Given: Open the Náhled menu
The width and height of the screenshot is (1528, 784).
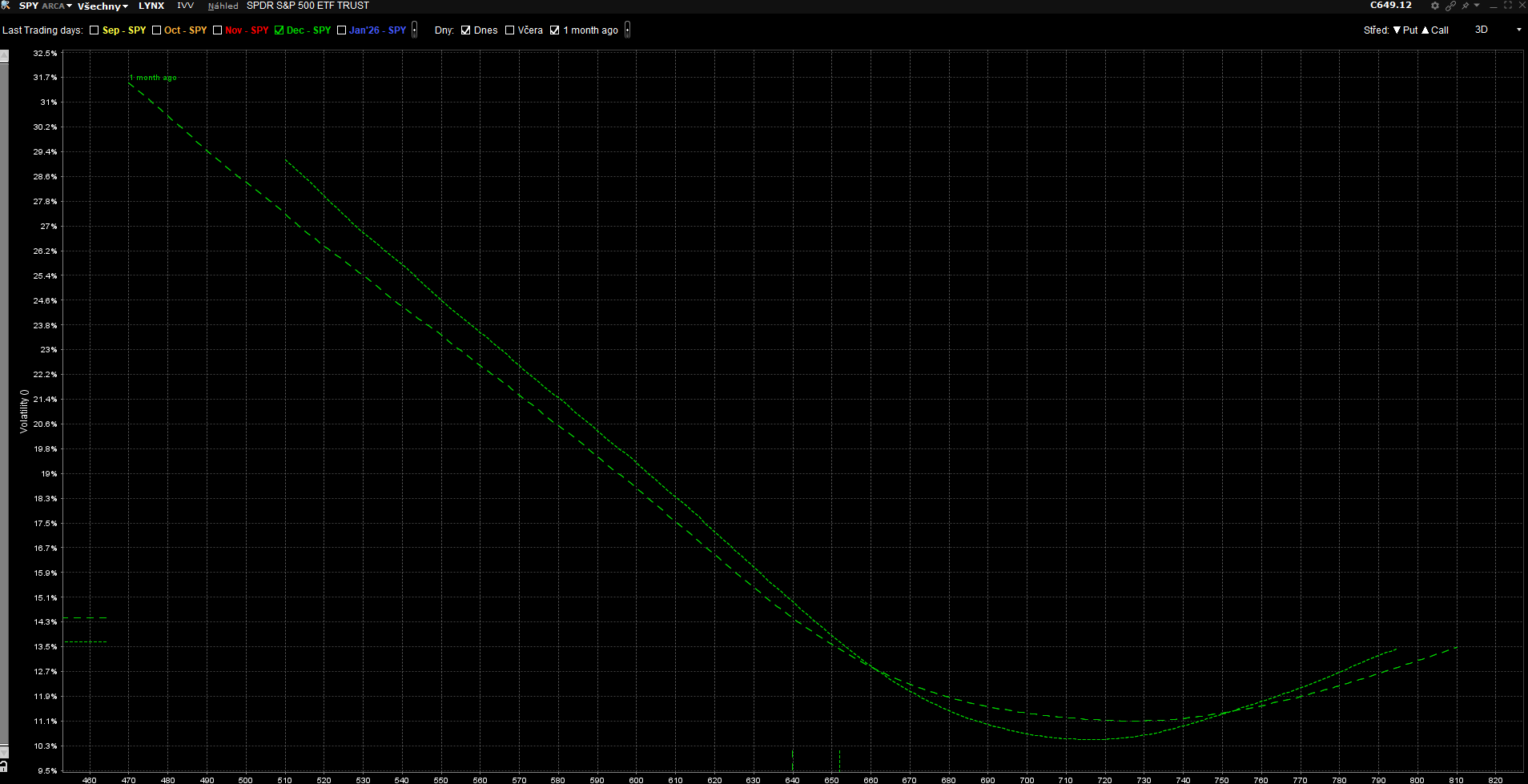Looking at the screenshot, I should (223, 6).
